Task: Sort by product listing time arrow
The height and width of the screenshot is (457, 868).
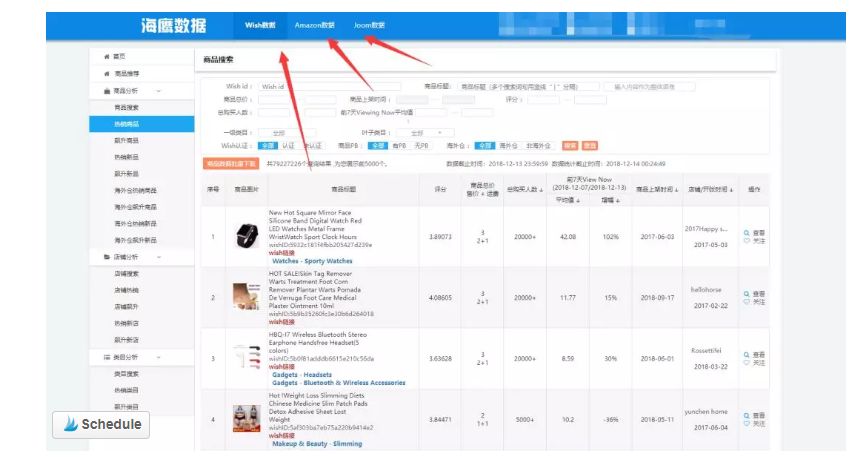Action: pos(676,190)
